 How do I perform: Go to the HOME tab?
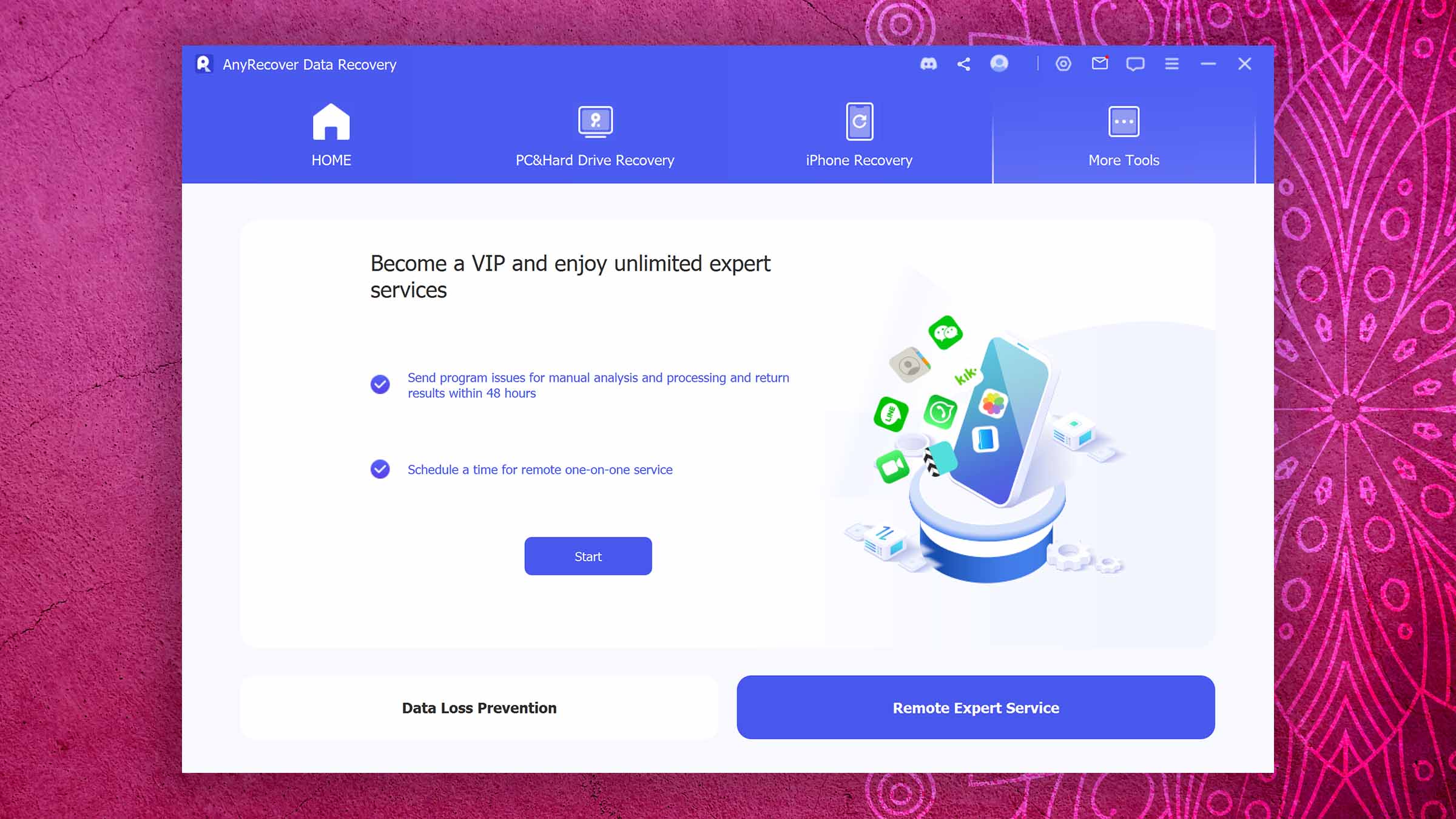click(331, 136)
